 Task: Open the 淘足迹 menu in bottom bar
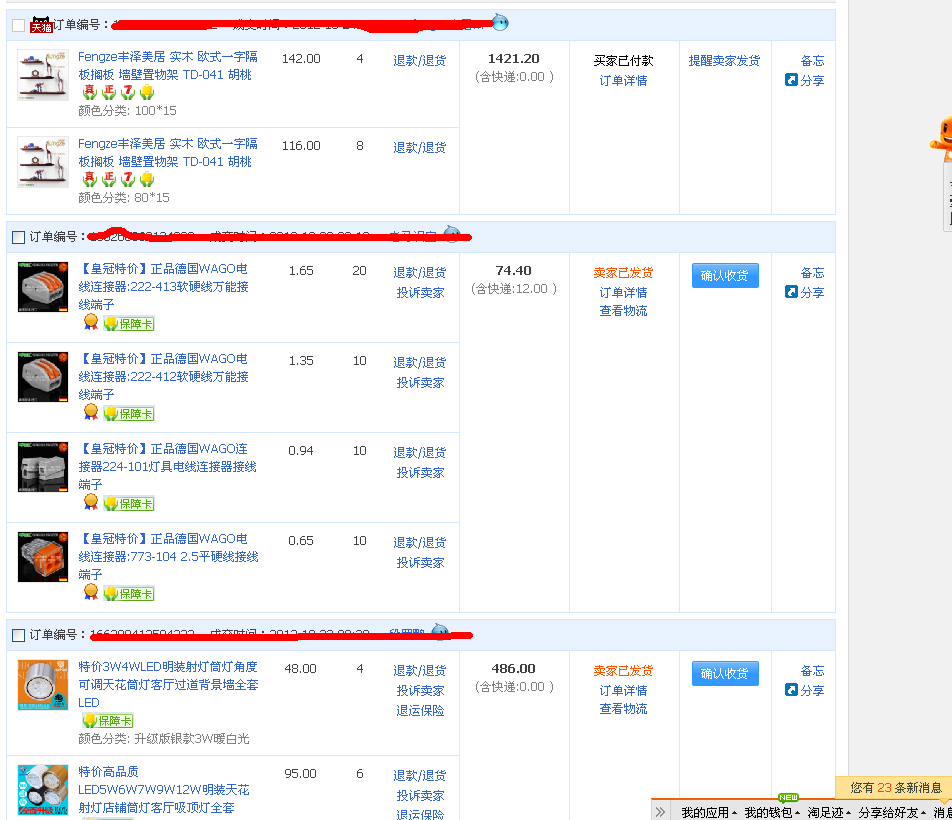(x=829, y=812)
